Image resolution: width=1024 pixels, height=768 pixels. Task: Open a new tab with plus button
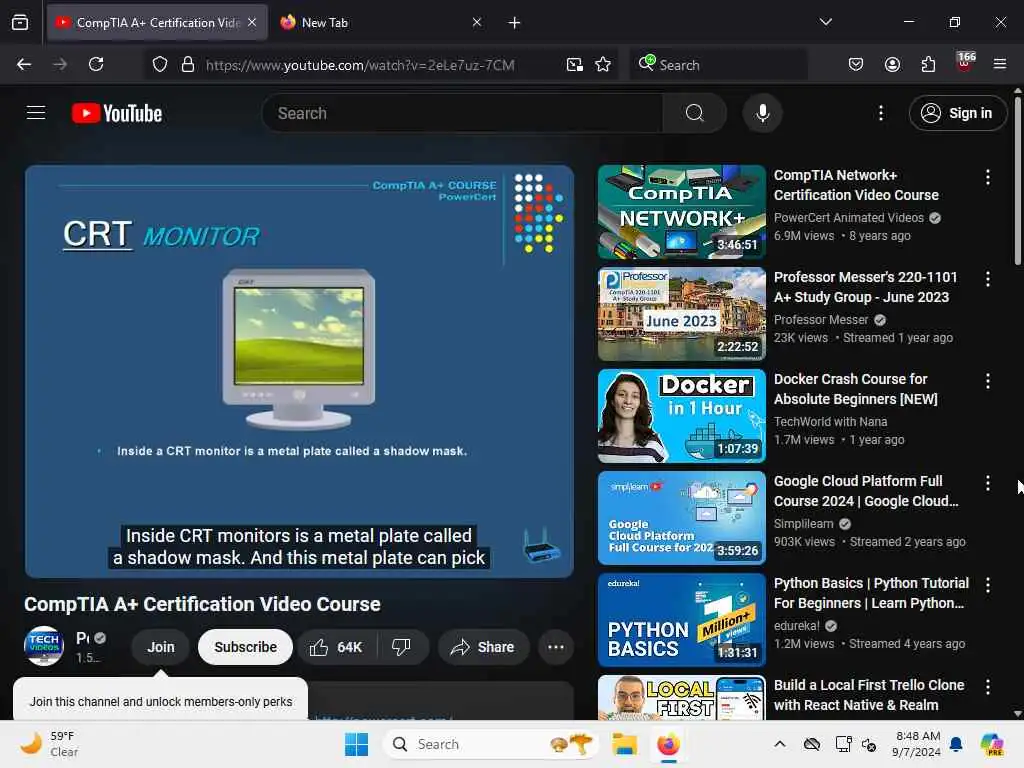tap(514, 23)
